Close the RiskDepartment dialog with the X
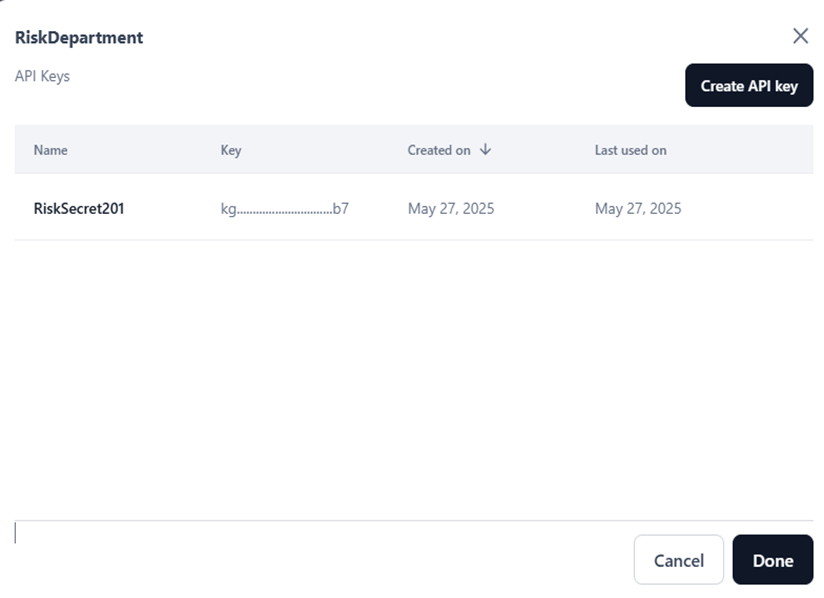This screenshot has width=824, height=598. [x=800, y=36]
